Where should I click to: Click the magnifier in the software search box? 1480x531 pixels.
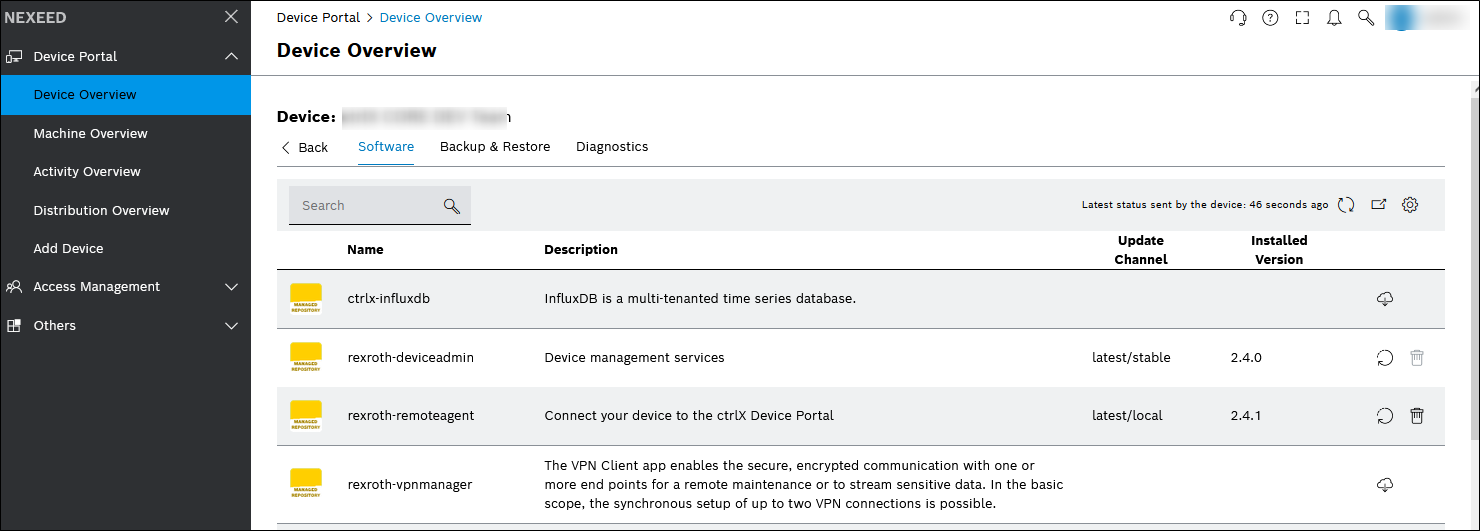(x=451, y=206)
